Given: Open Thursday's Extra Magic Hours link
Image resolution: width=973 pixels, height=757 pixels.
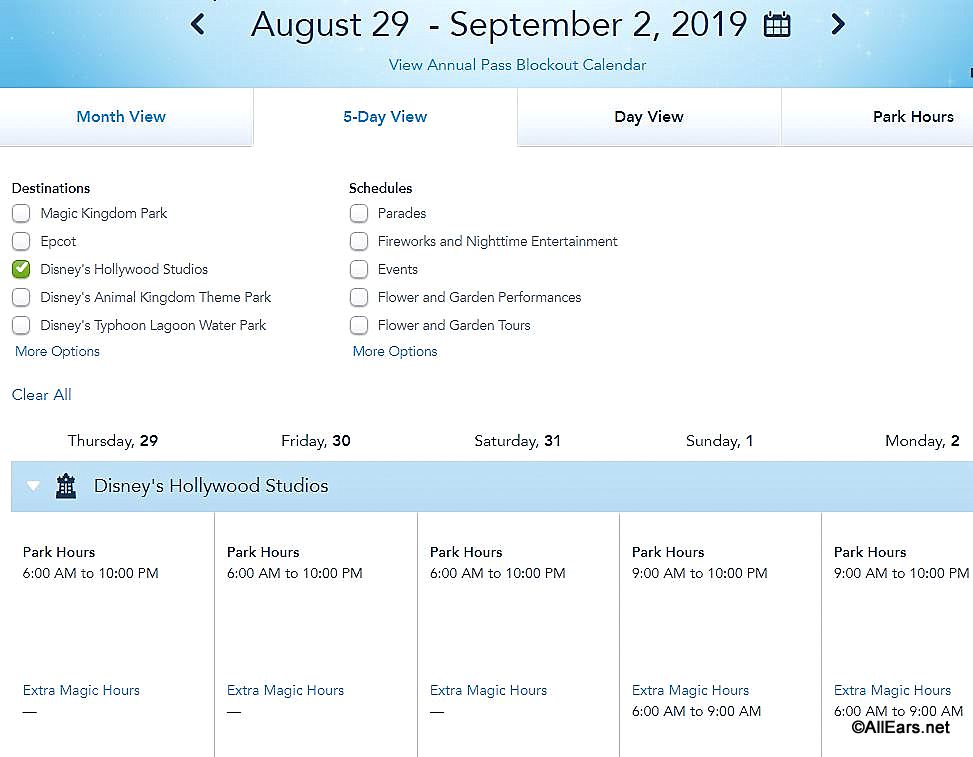Looking at the screenshot, I should click(x=81, y=690).
